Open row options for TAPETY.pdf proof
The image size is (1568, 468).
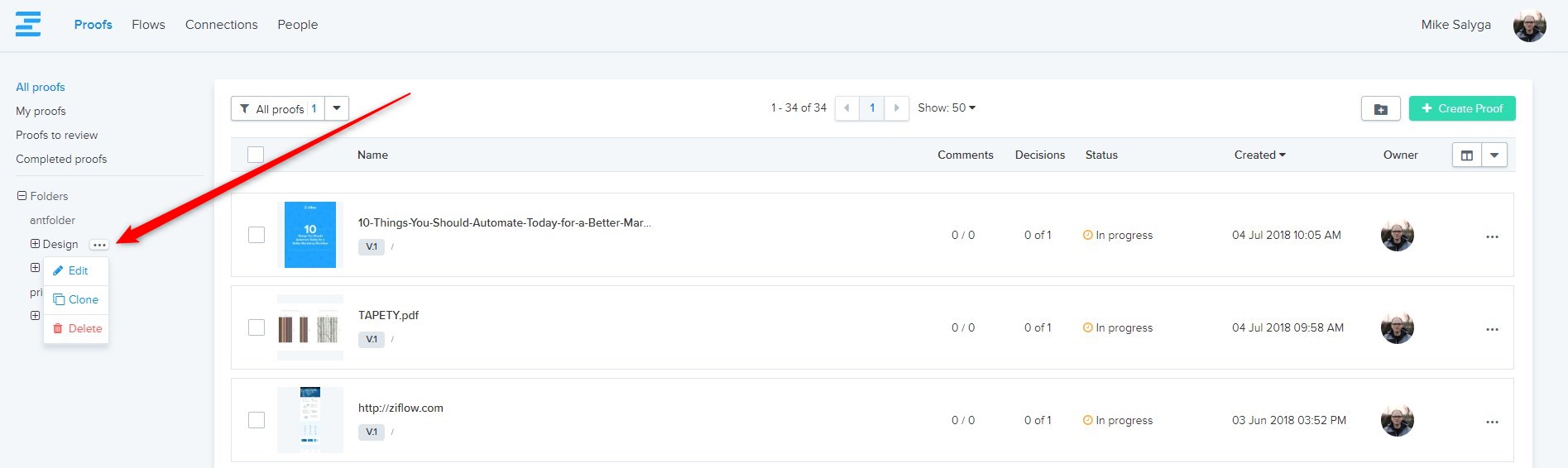click(x=1491, y=329)
